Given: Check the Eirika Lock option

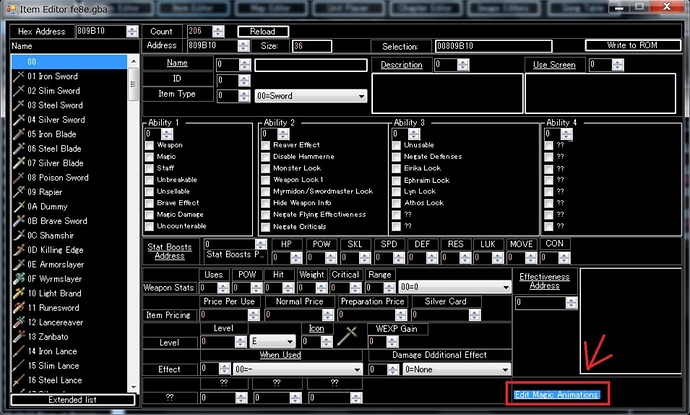Looking at the screenshot, I should tap(397, 168).
